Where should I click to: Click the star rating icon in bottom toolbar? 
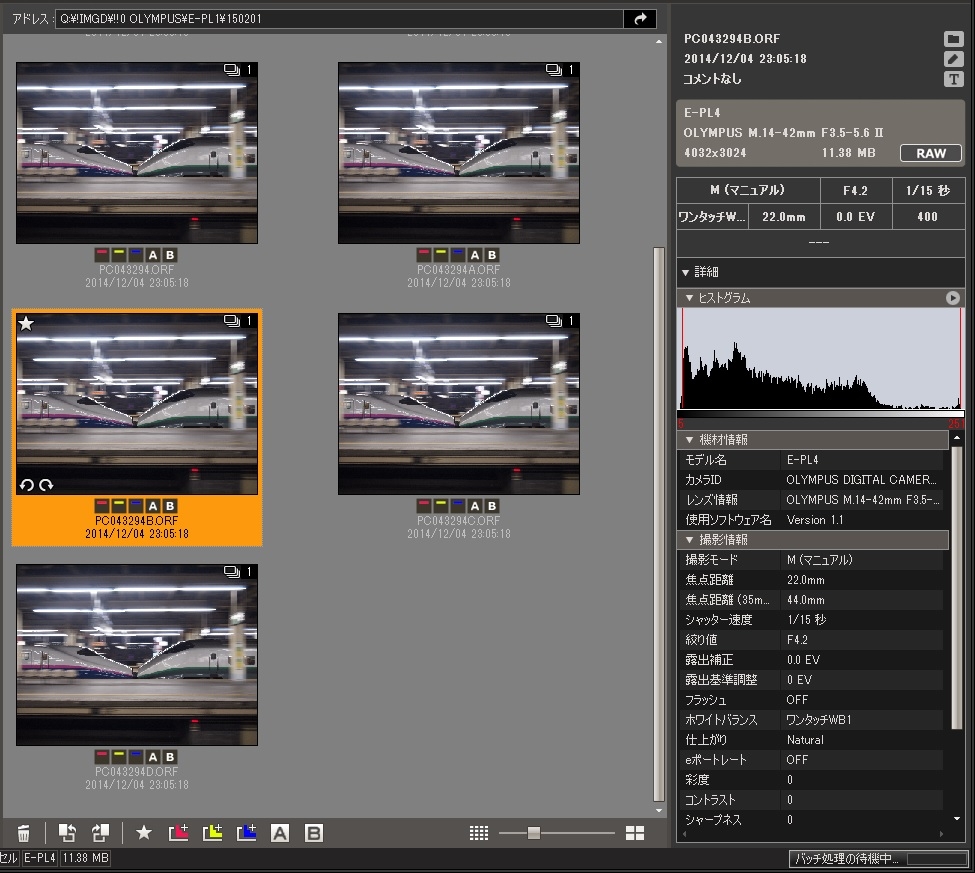tap(144, 833)
